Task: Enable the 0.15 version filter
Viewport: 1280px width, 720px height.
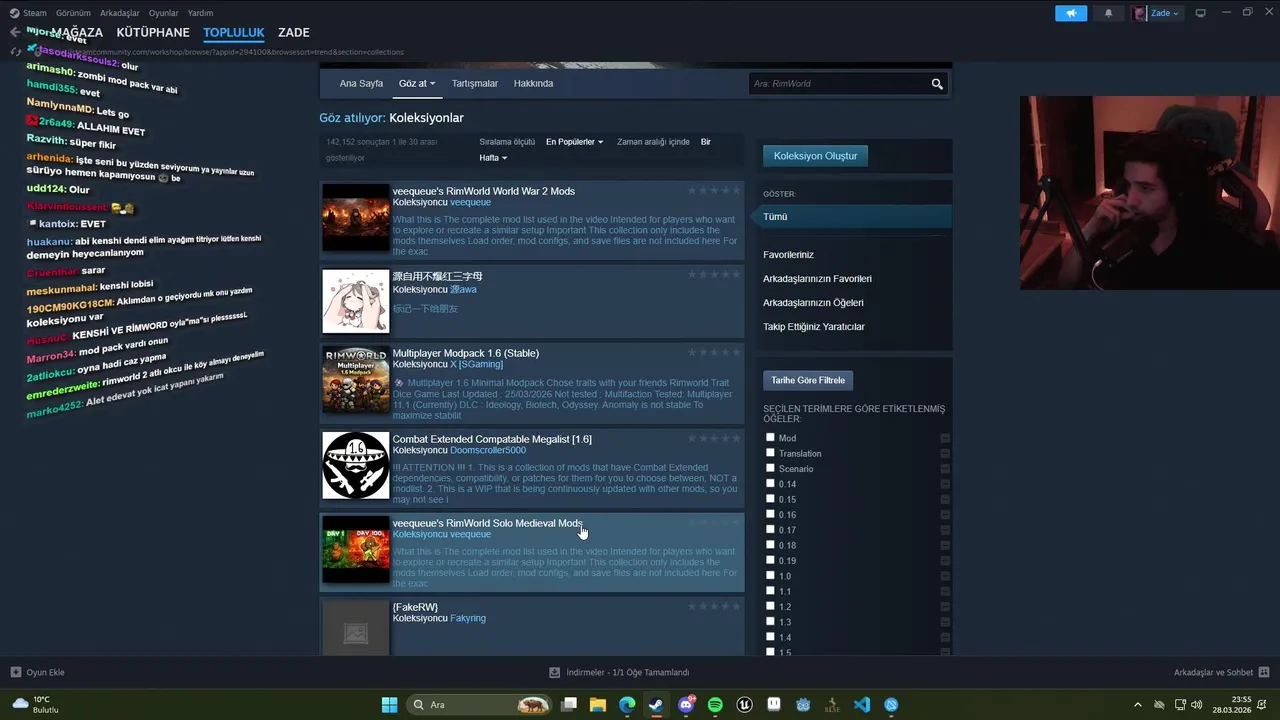Action: pos(770,498)
